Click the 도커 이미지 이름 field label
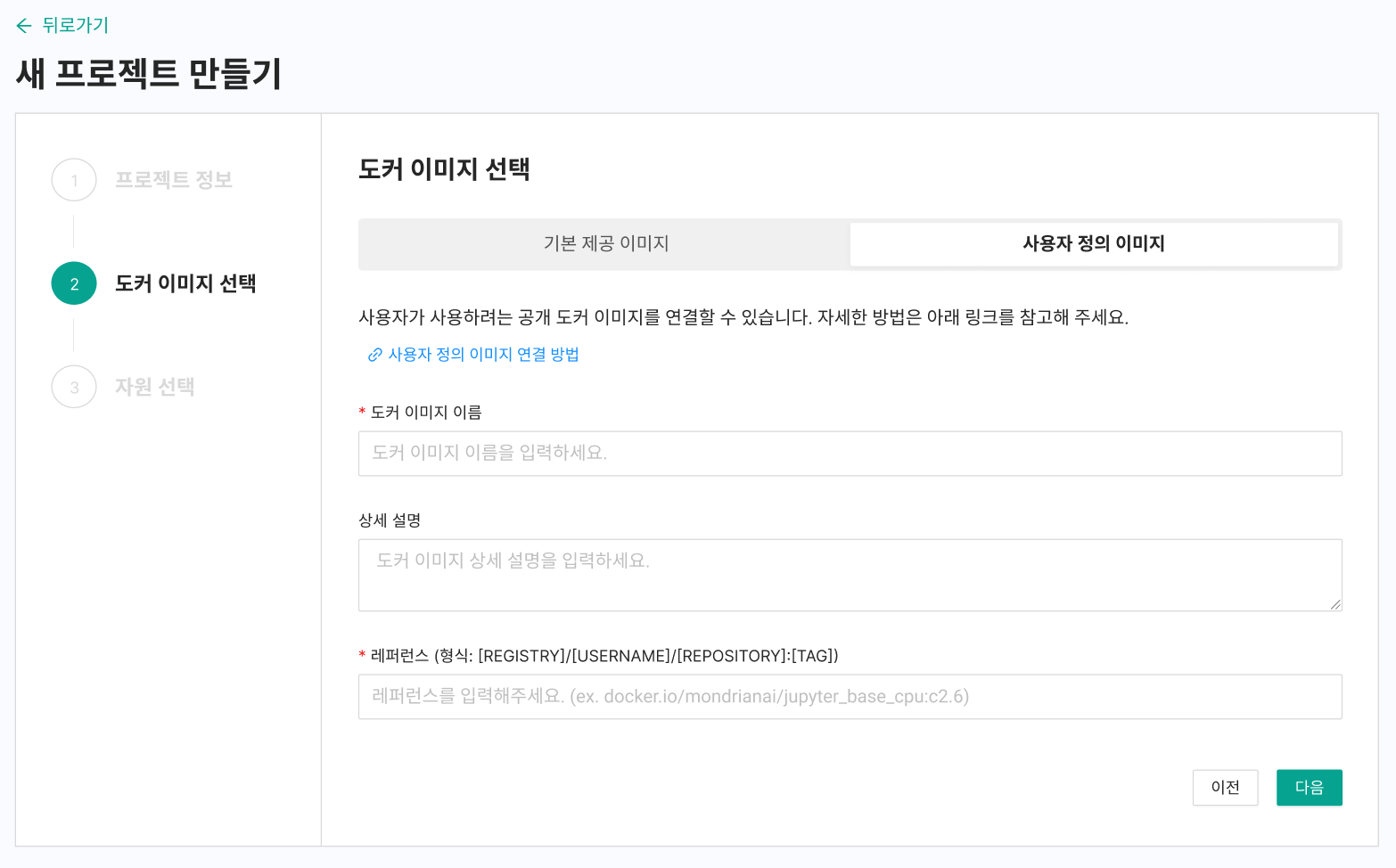Screen dimensions: 1396x868 coord(426,413)
